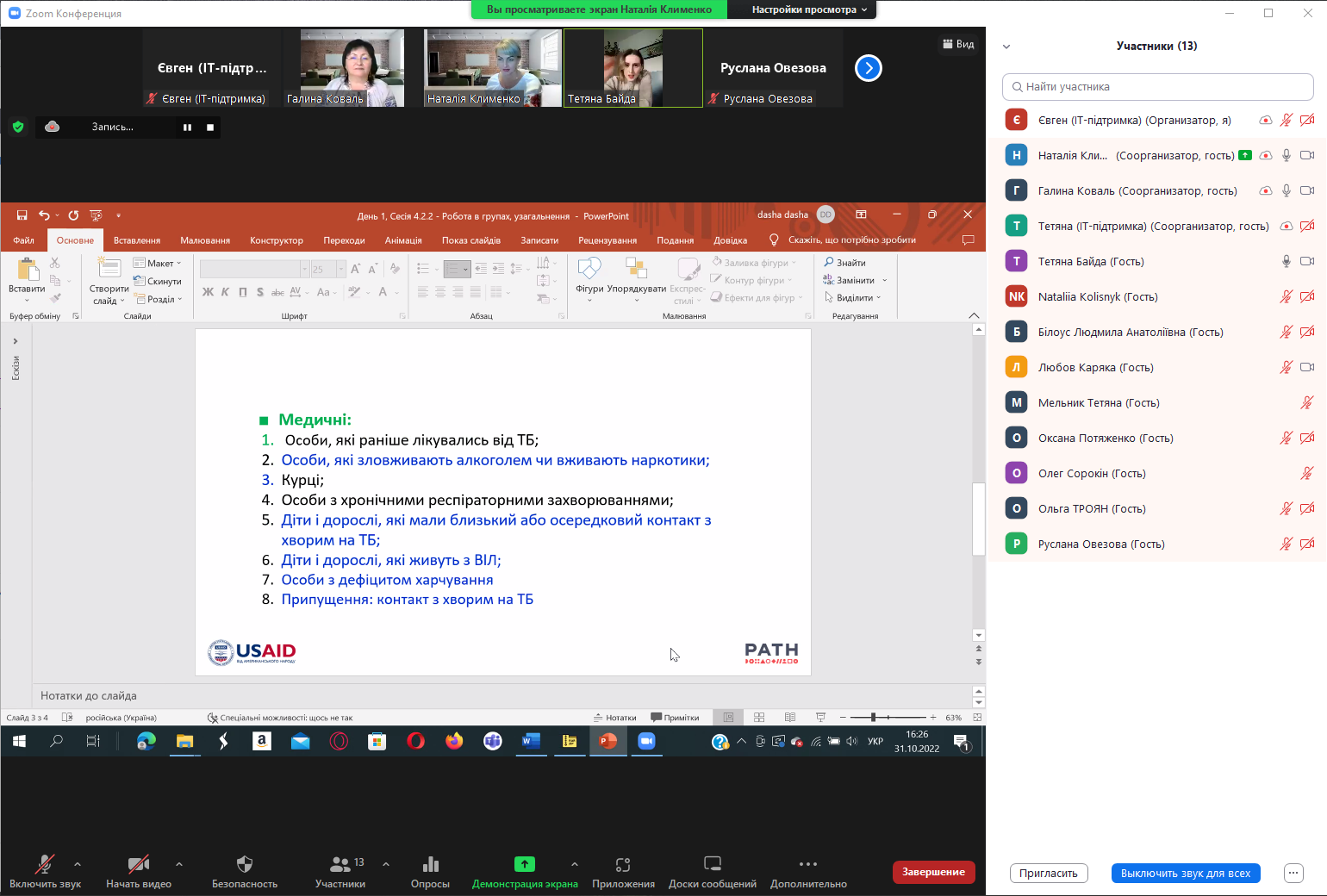This screenshot has height=896, width=1327.
Task: Pause the Zoom recording
Action: coord(187,128)
